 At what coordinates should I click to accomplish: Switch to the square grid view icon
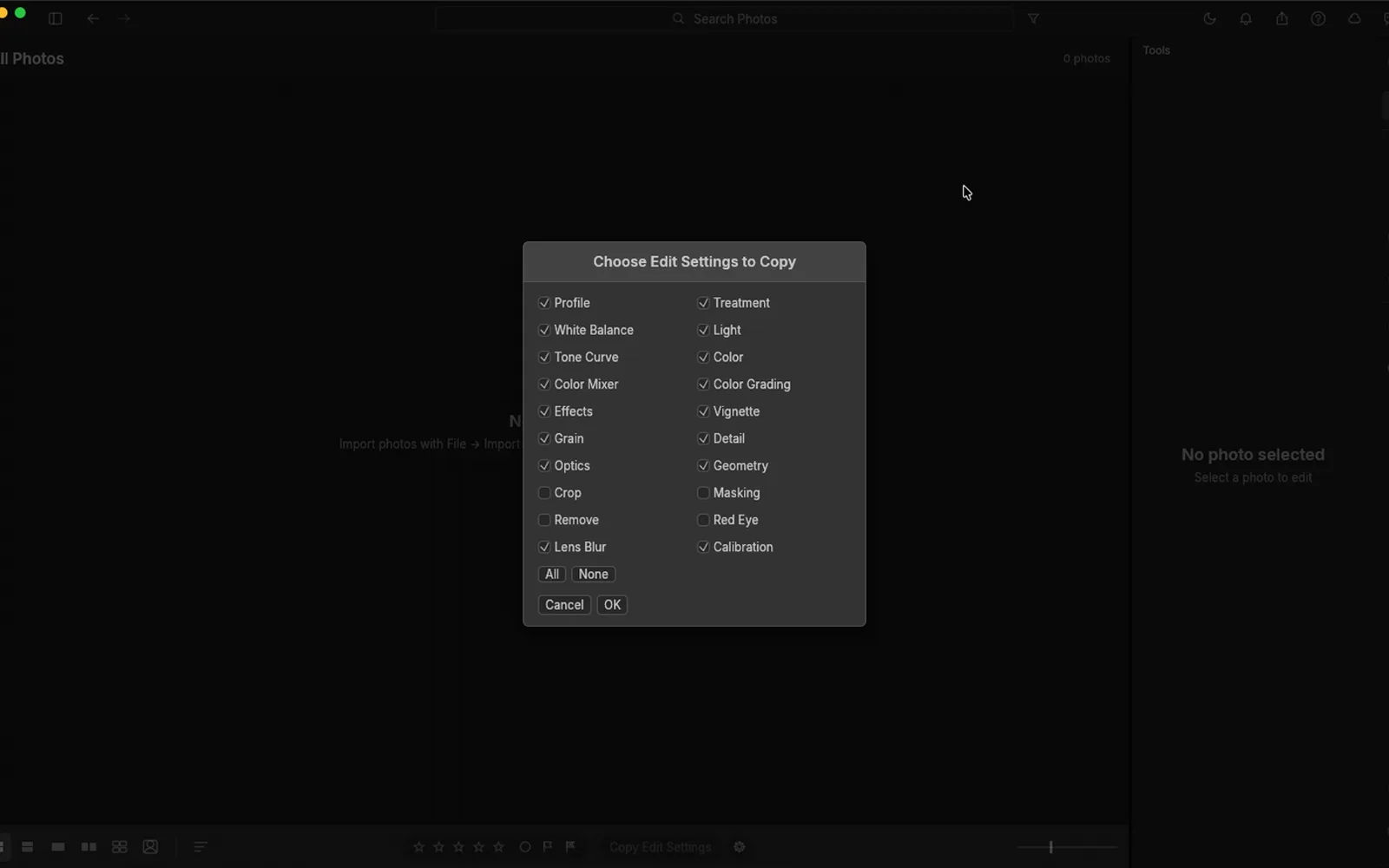tap(120, 846)
